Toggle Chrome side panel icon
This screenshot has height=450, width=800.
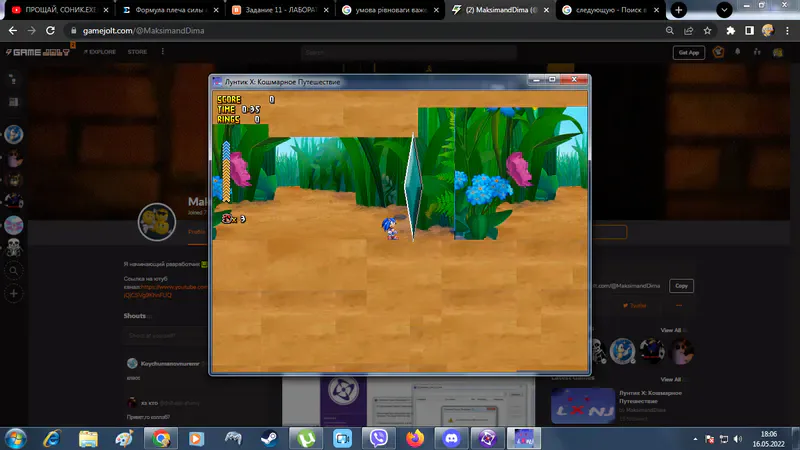(749, 31)
